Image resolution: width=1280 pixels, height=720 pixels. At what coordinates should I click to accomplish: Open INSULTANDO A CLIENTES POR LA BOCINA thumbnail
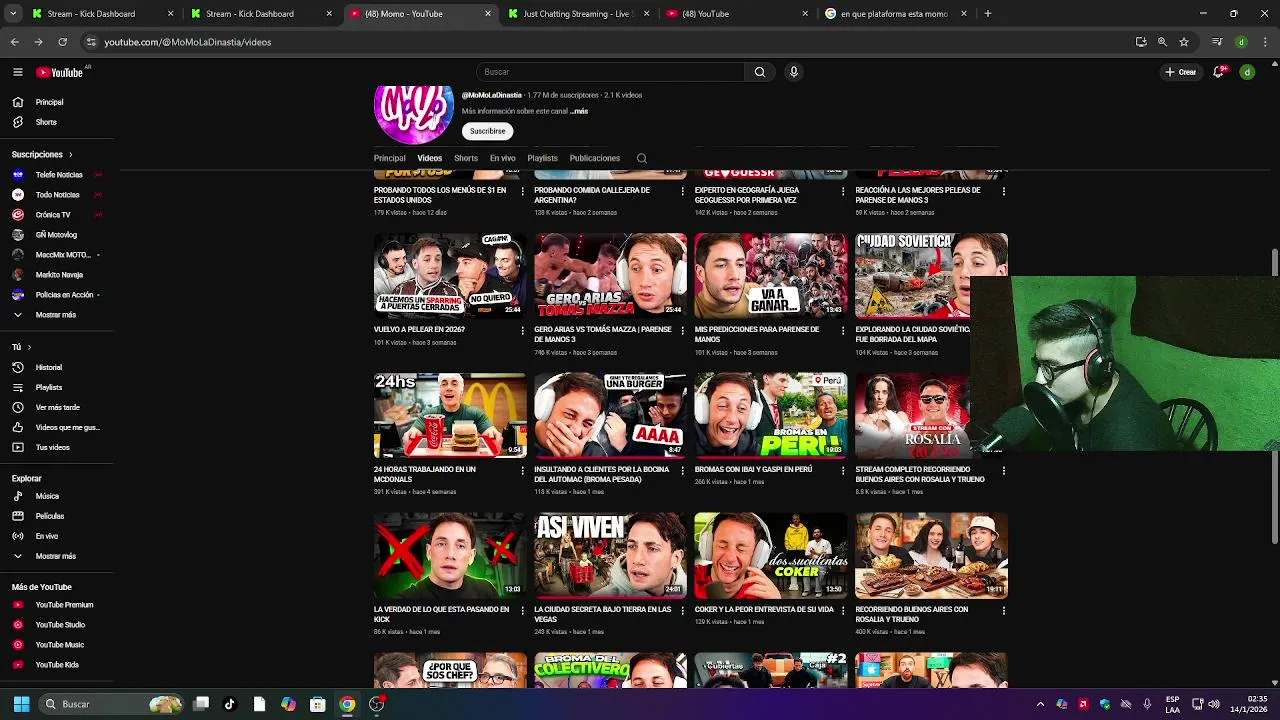(x=611, y=415)
